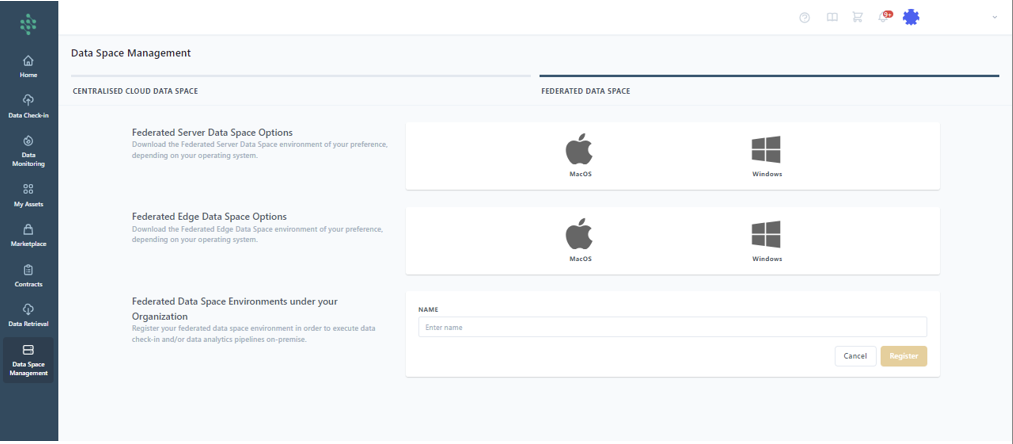1013x444 pixels.
Task: Go to Data Check-in section
Action: [x=28, y=106]
